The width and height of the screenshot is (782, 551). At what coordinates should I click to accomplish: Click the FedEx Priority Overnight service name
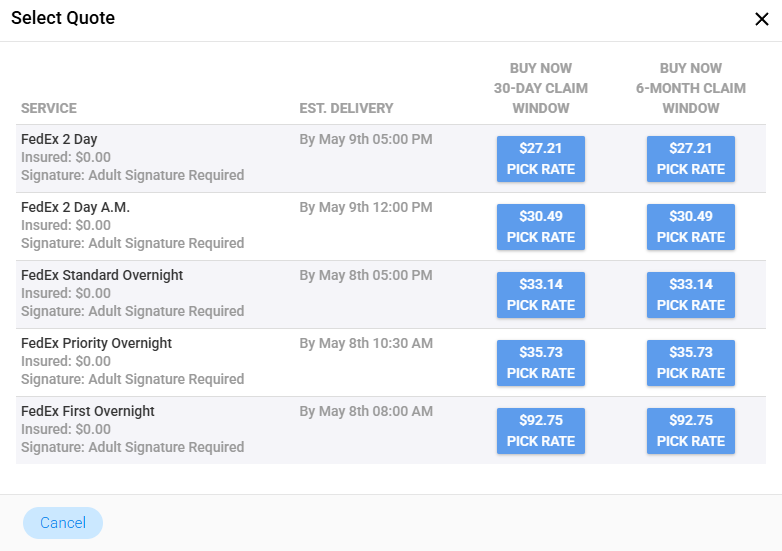tap(96, 343)
